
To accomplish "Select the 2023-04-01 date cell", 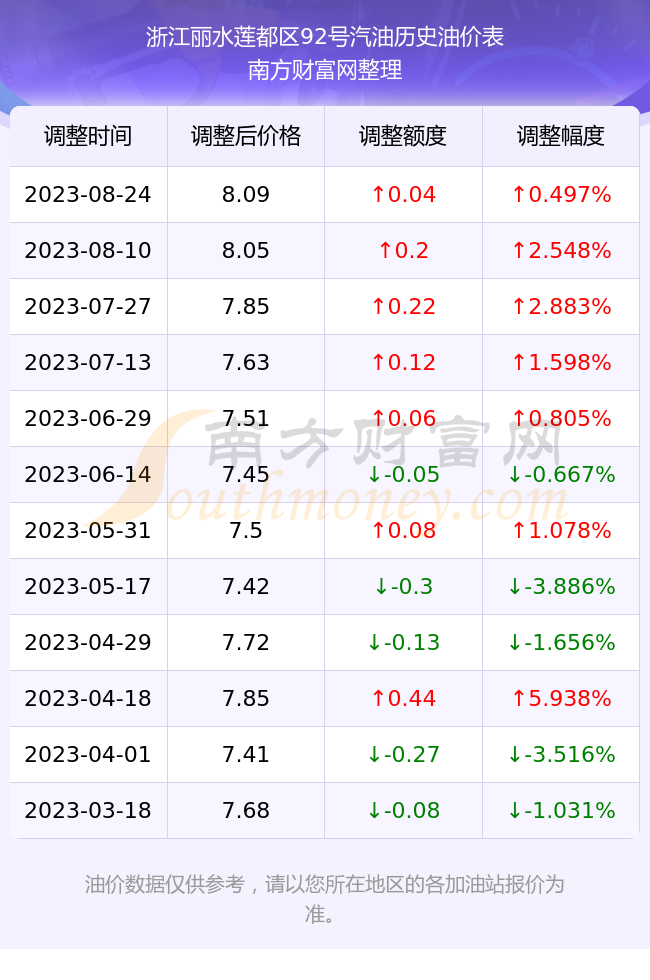I will click(x=88, y=754).
